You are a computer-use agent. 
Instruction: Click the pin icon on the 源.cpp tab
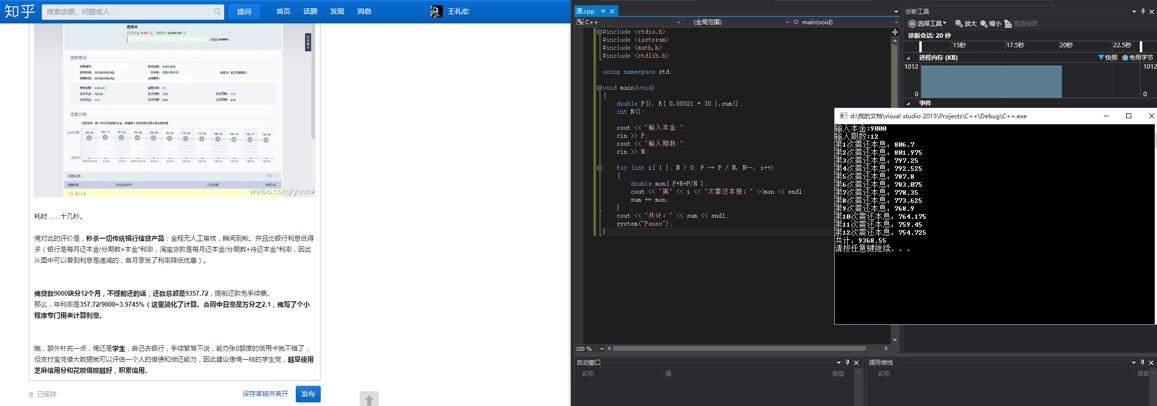pyautogui.click(x=604, y=11)
